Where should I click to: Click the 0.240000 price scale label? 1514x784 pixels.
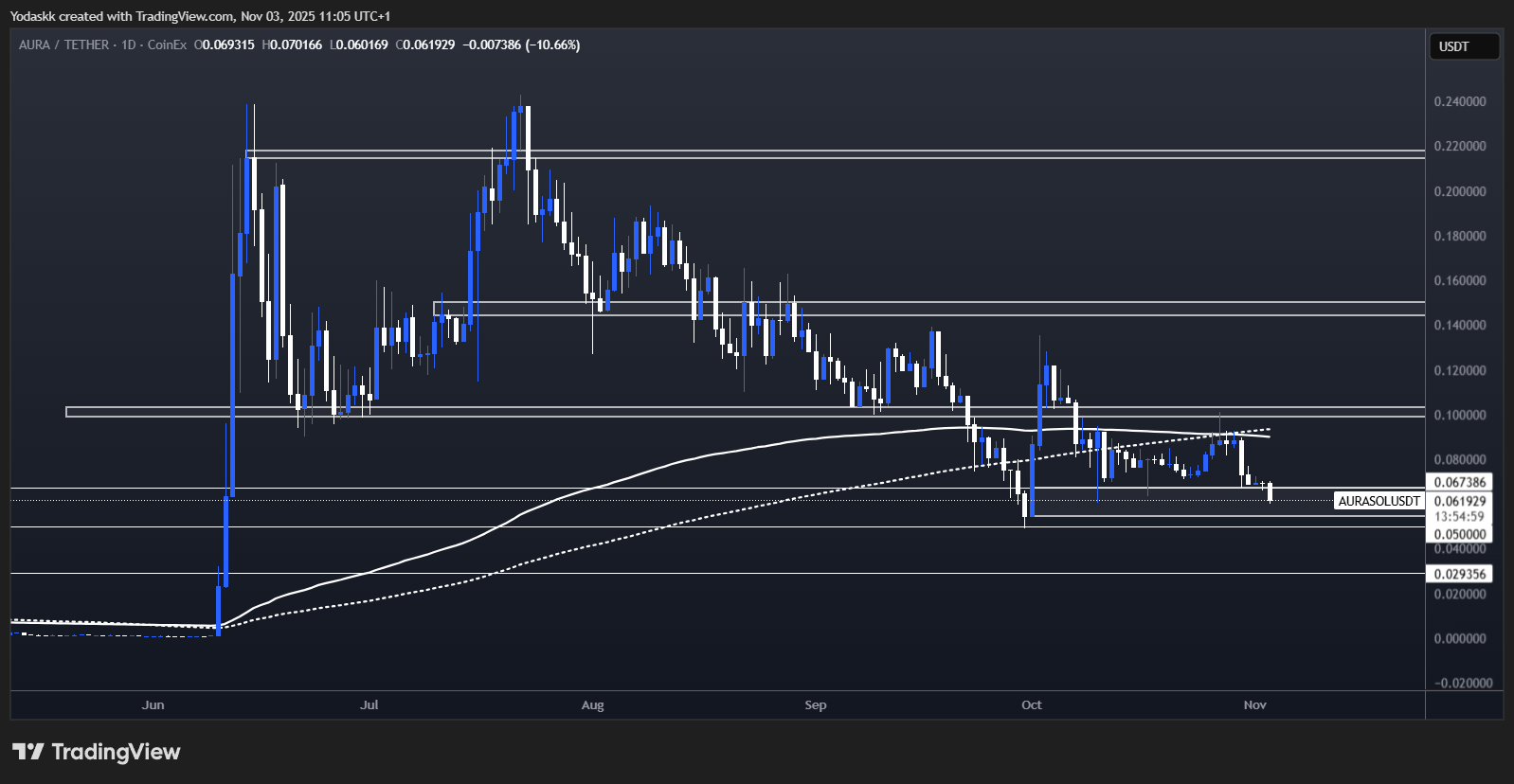pos(1459,101)
